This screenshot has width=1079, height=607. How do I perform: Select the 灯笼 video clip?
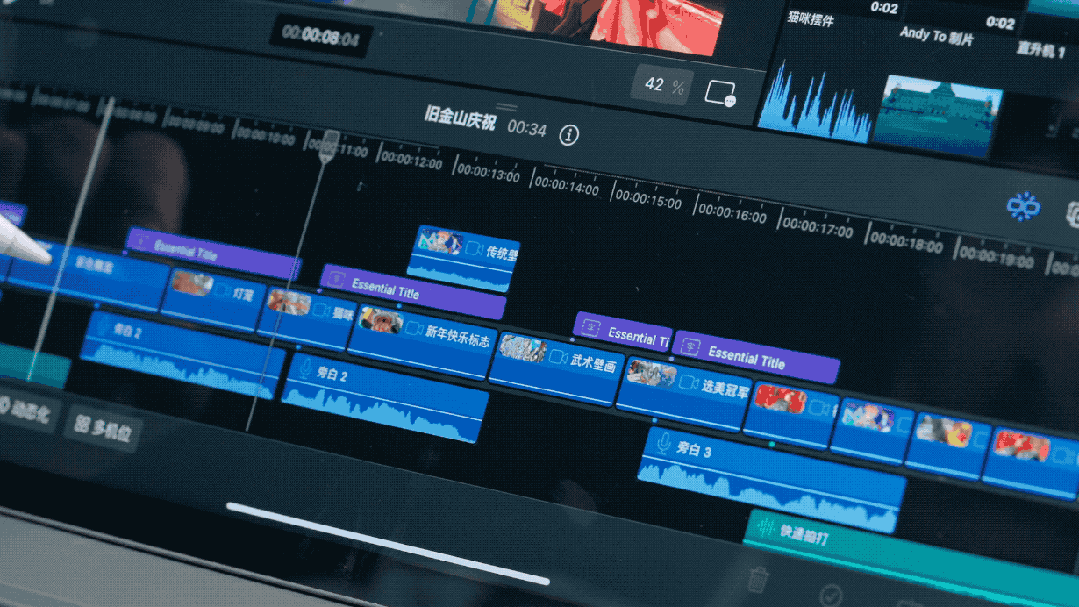click(215, 298)
